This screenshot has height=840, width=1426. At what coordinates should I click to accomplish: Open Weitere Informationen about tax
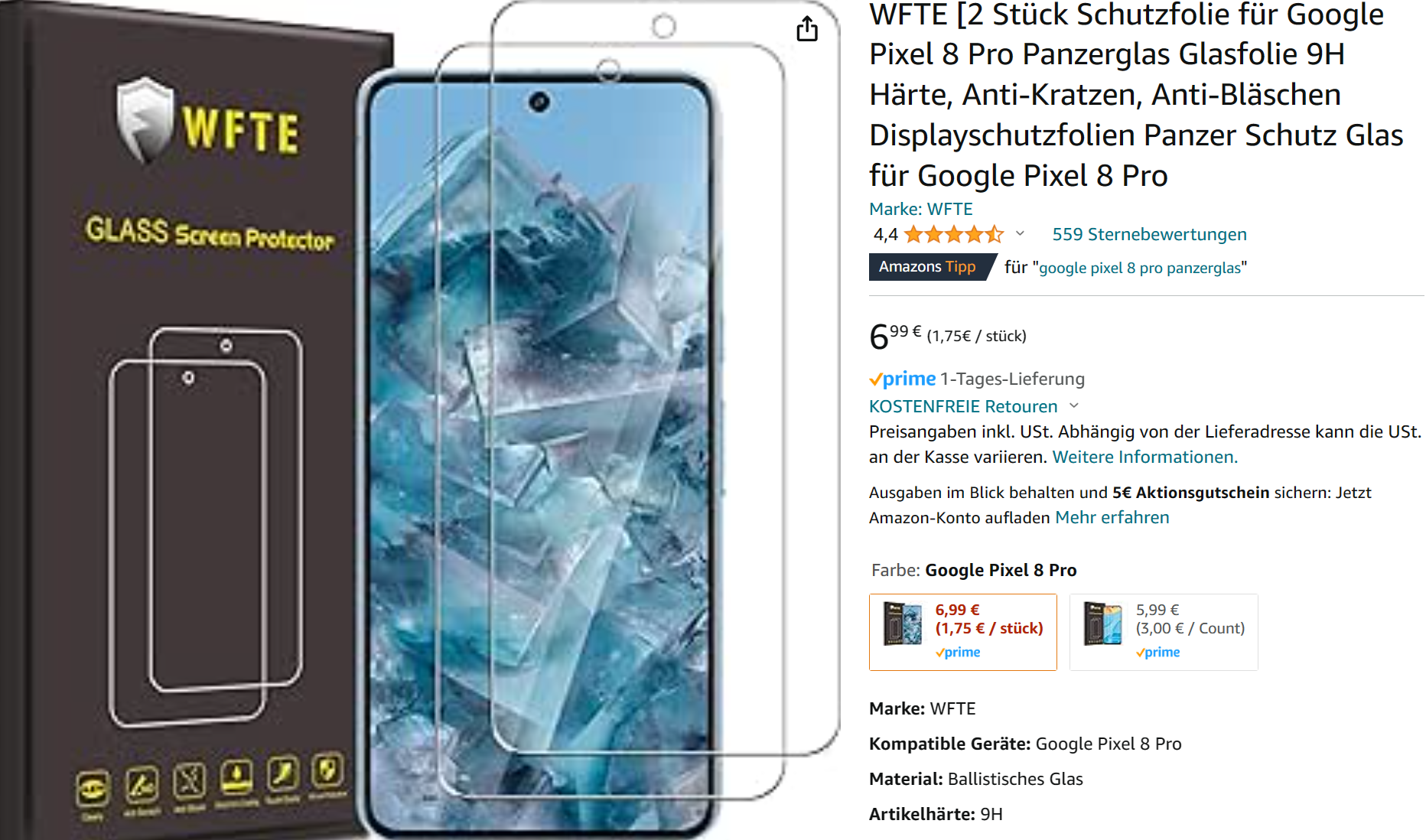point(1144,457)
